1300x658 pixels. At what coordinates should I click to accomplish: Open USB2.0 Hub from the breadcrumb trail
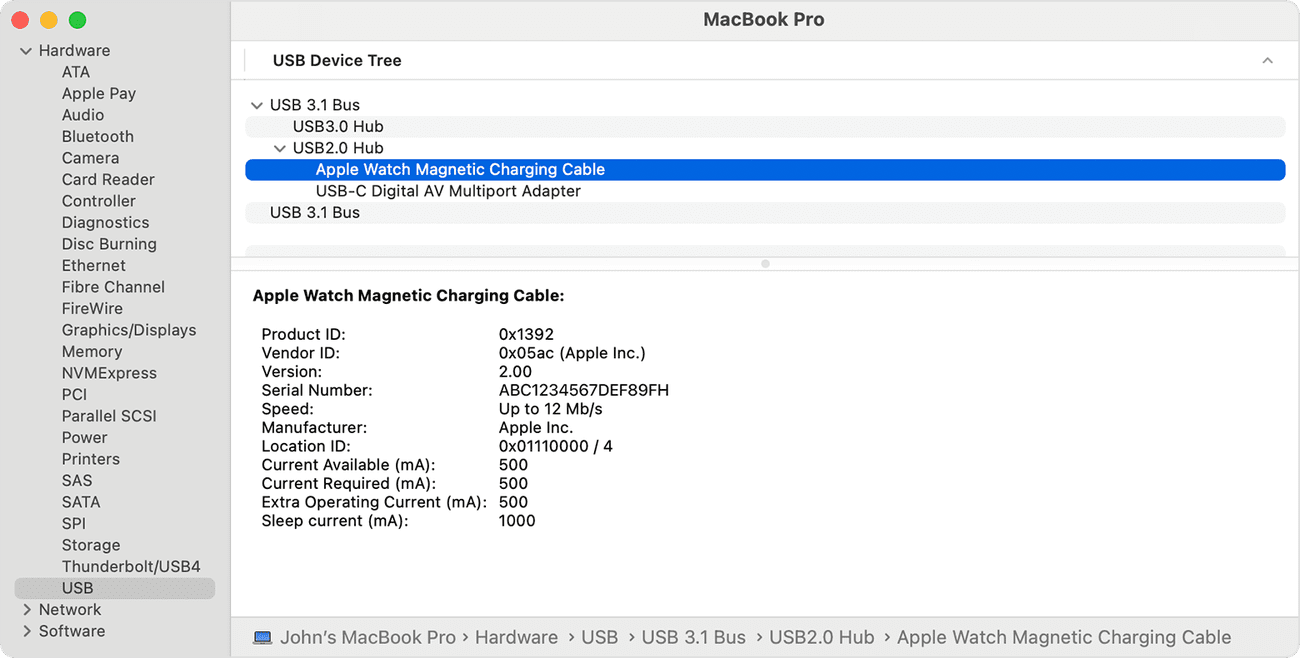(822, 637)
